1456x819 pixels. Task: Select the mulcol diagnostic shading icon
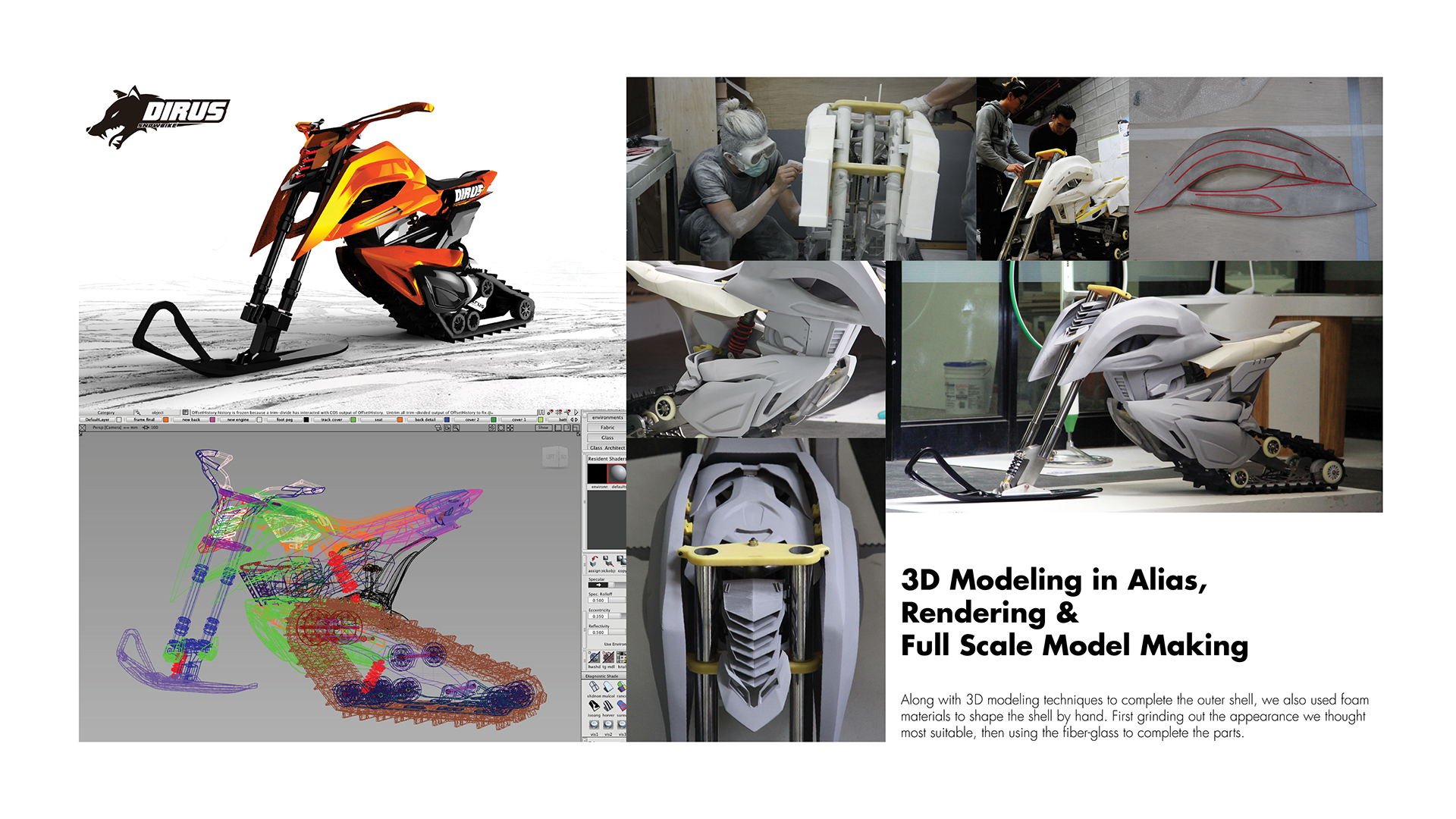click(x=607, y=687)
